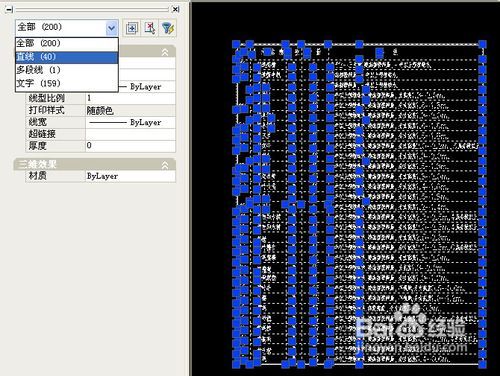Choose 直线 (40) from the list
Screen dimensions: 500x376
pos(67,57)
